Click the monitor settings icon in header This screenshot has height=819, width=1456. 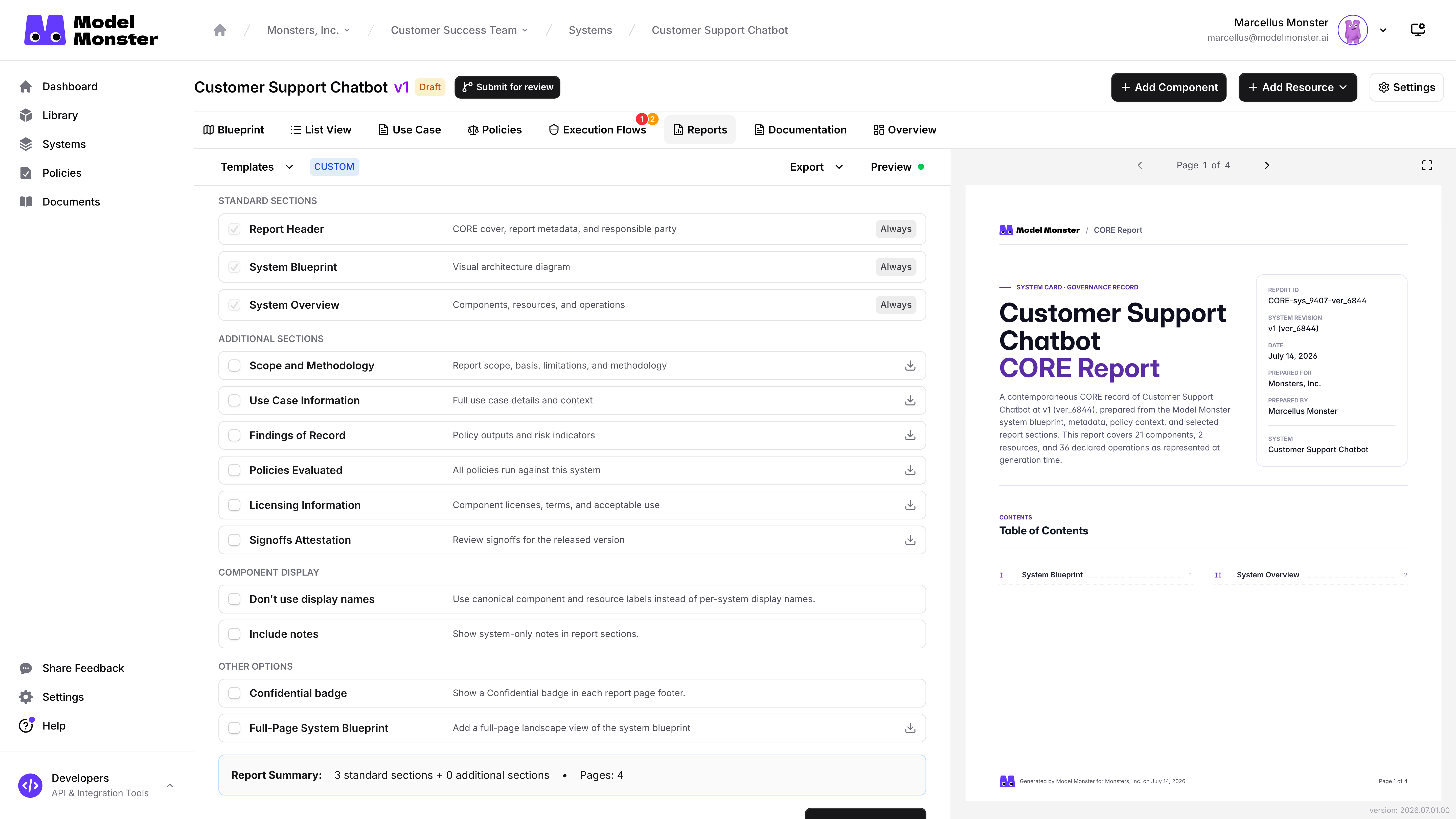point(1418,30)
